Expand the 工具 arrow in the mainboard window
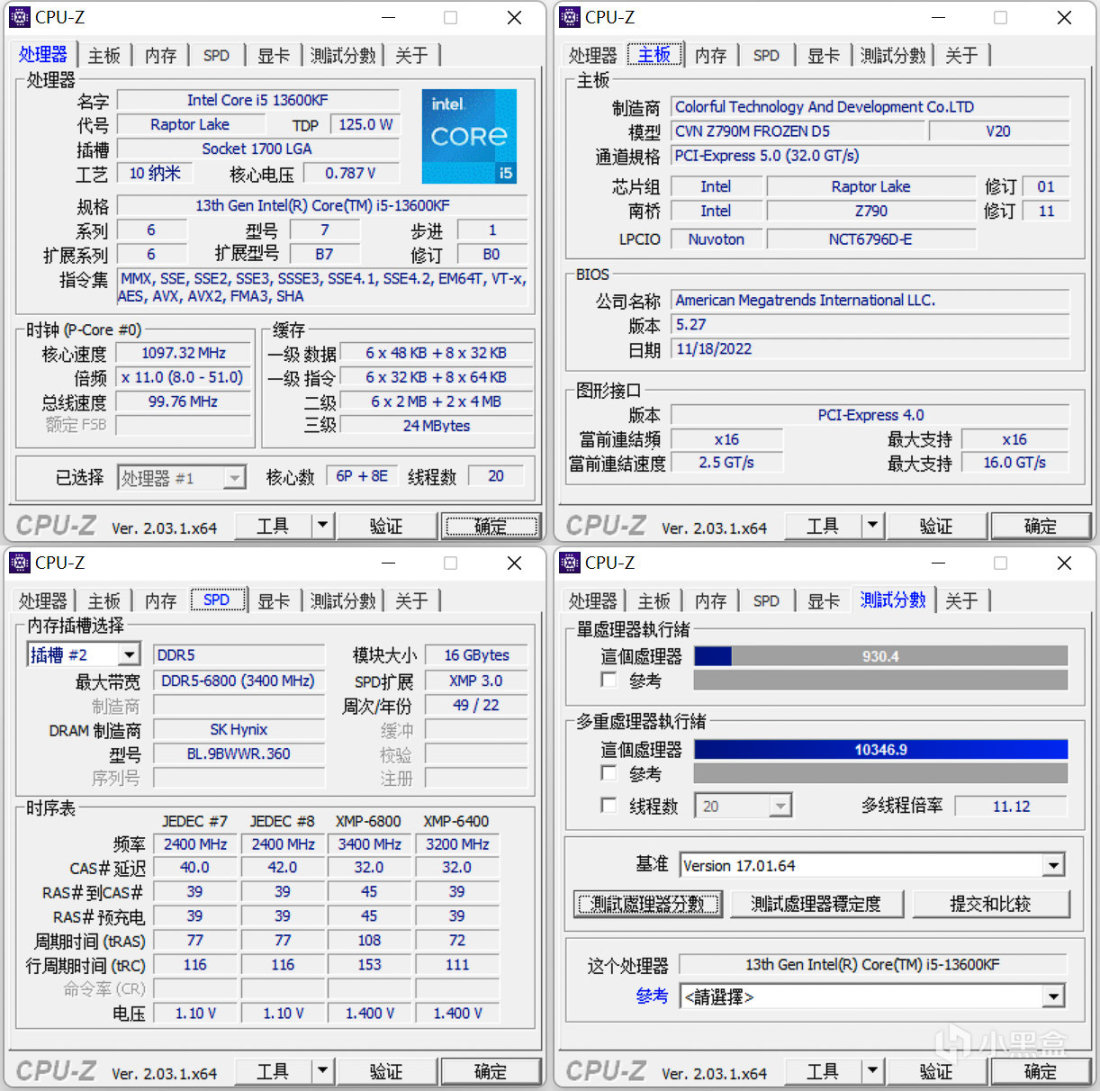Screen dimensions: 1100x1091 click(873, 526)
